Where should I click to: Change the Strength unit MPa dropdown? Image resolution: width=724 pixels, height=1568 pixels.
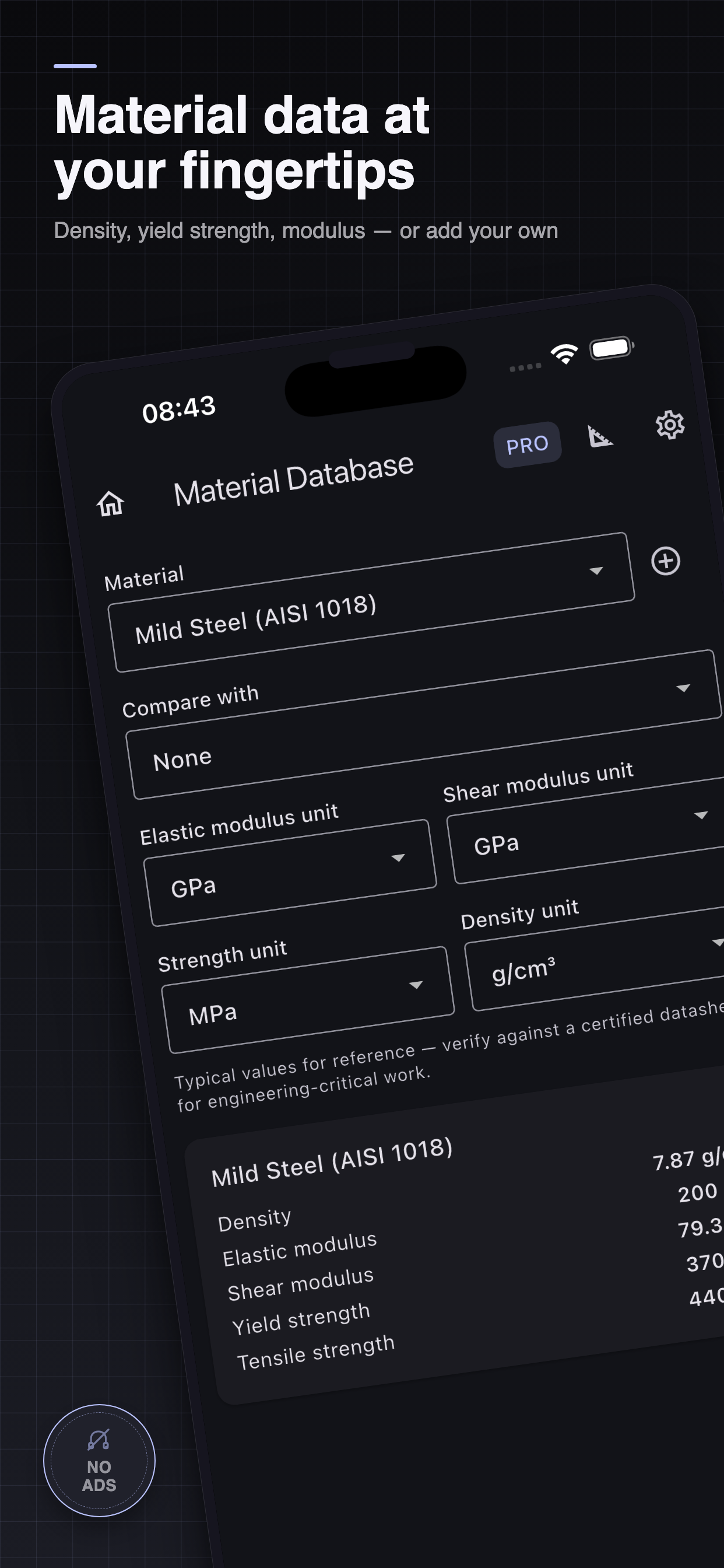point(308,999)
